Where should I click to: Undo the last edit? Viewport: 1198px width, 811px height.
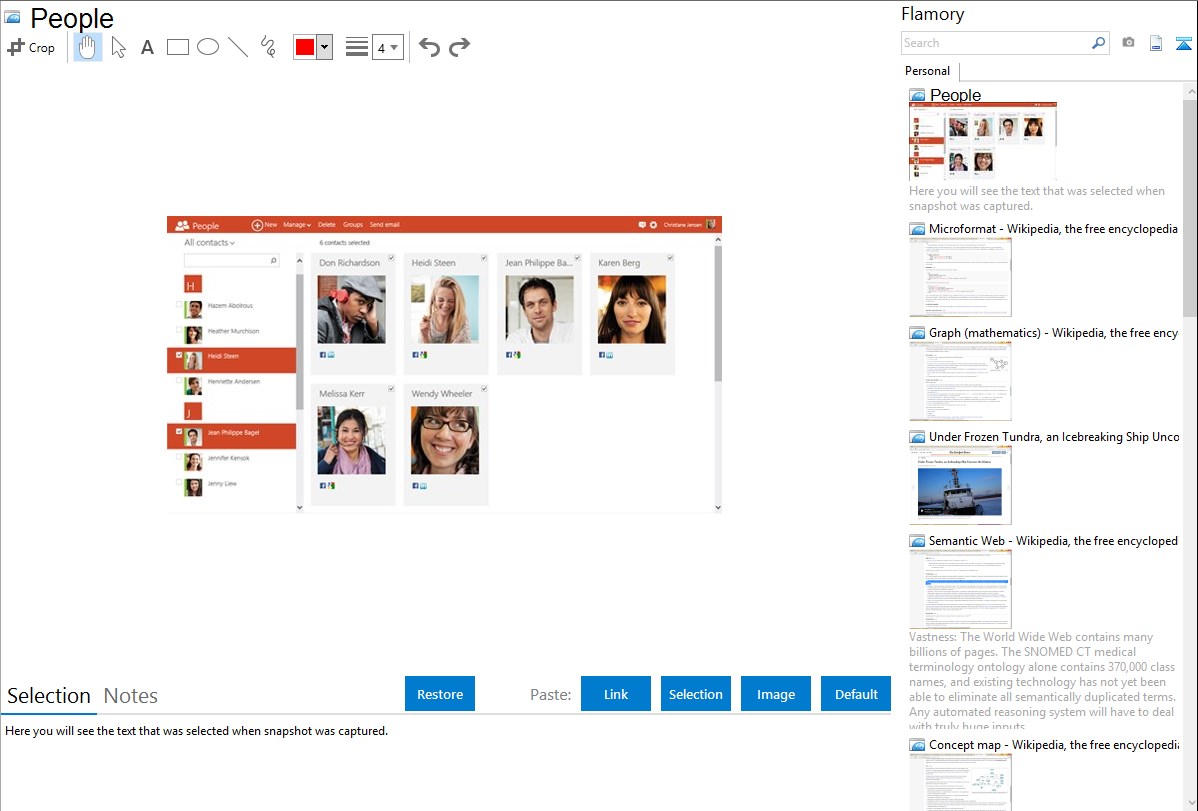[429, 47]
